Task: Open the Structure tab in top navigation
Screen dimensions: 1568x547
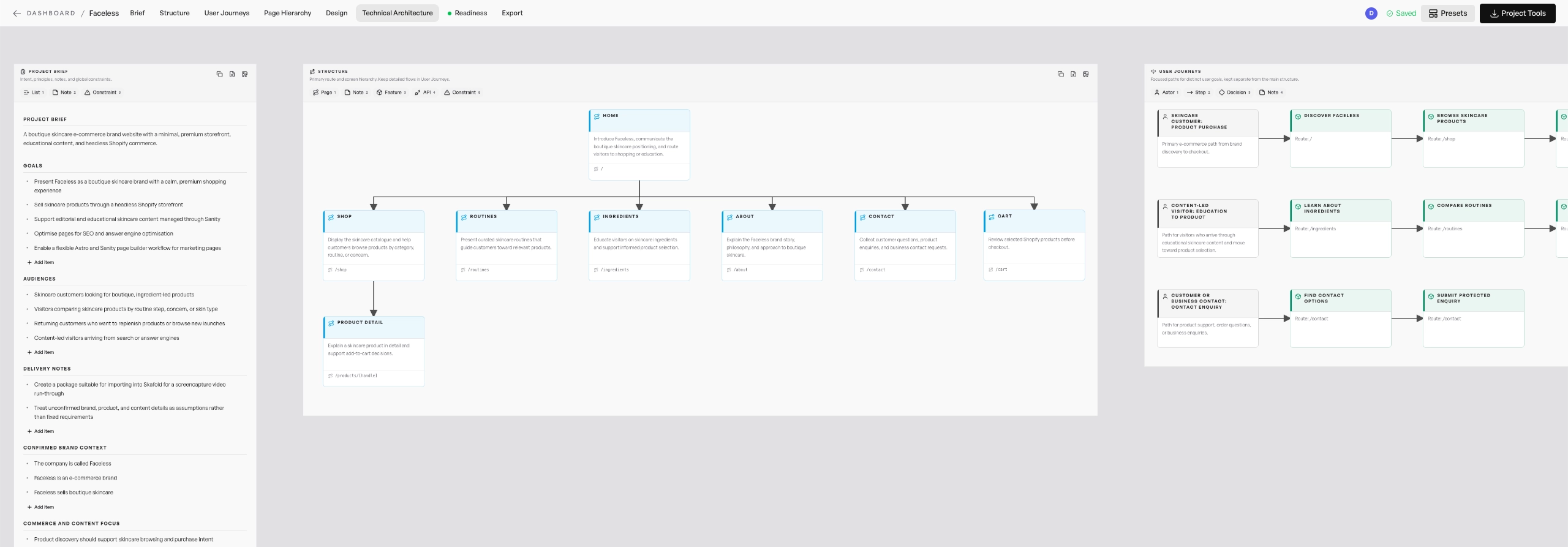Action: click(175, 13)
